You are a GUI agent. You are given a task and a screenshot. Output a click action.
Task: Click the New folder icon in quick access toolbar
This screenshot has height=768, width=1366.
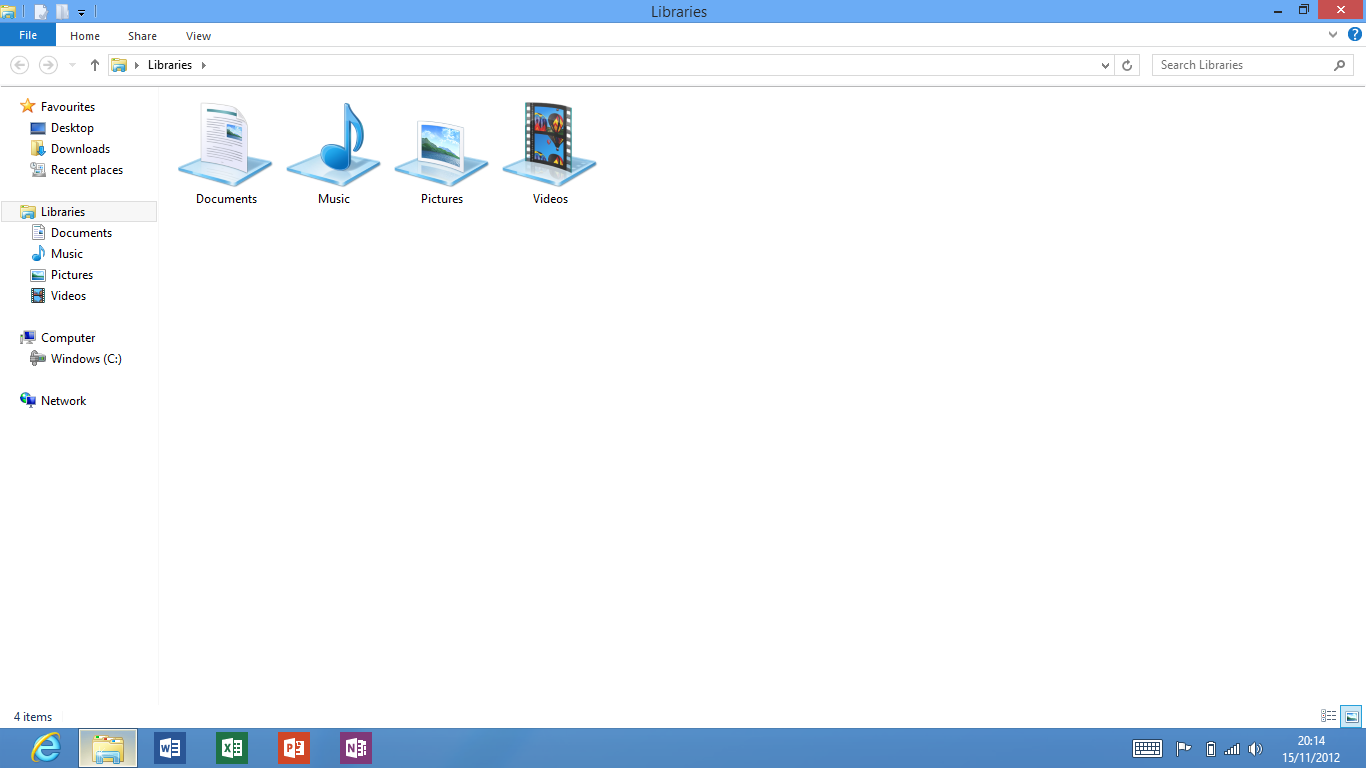click(x=62, y=12)
